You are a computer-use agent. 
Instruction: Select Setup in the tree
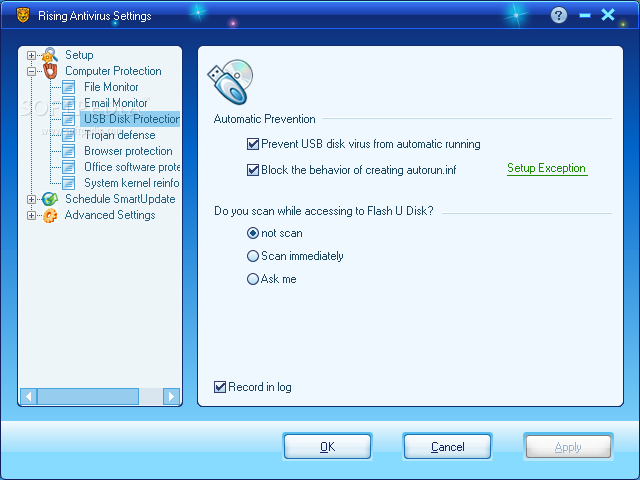[x=79, y=55]
